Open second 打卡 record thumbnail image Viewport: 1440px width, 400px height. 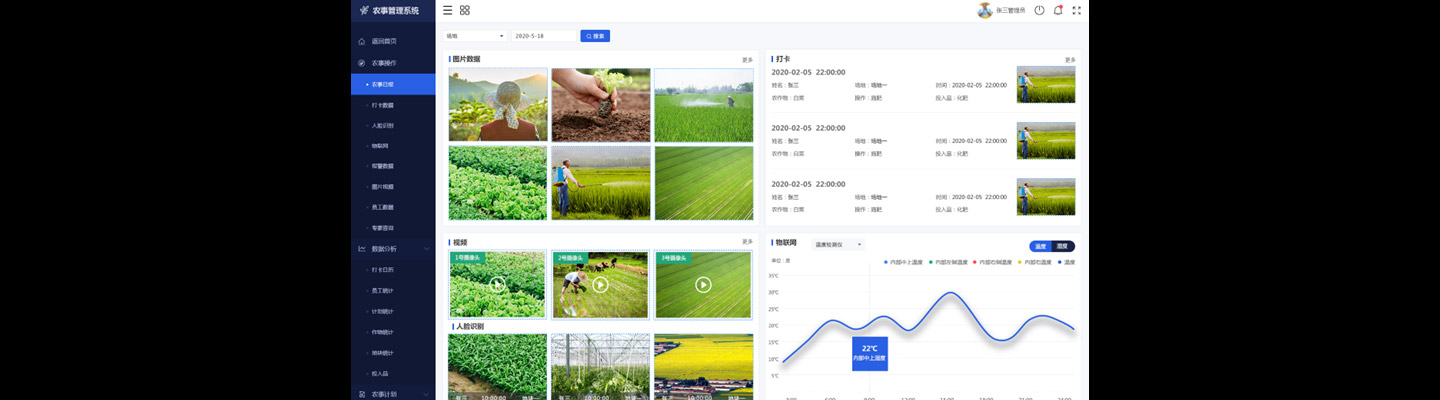tap(1046, 141)
